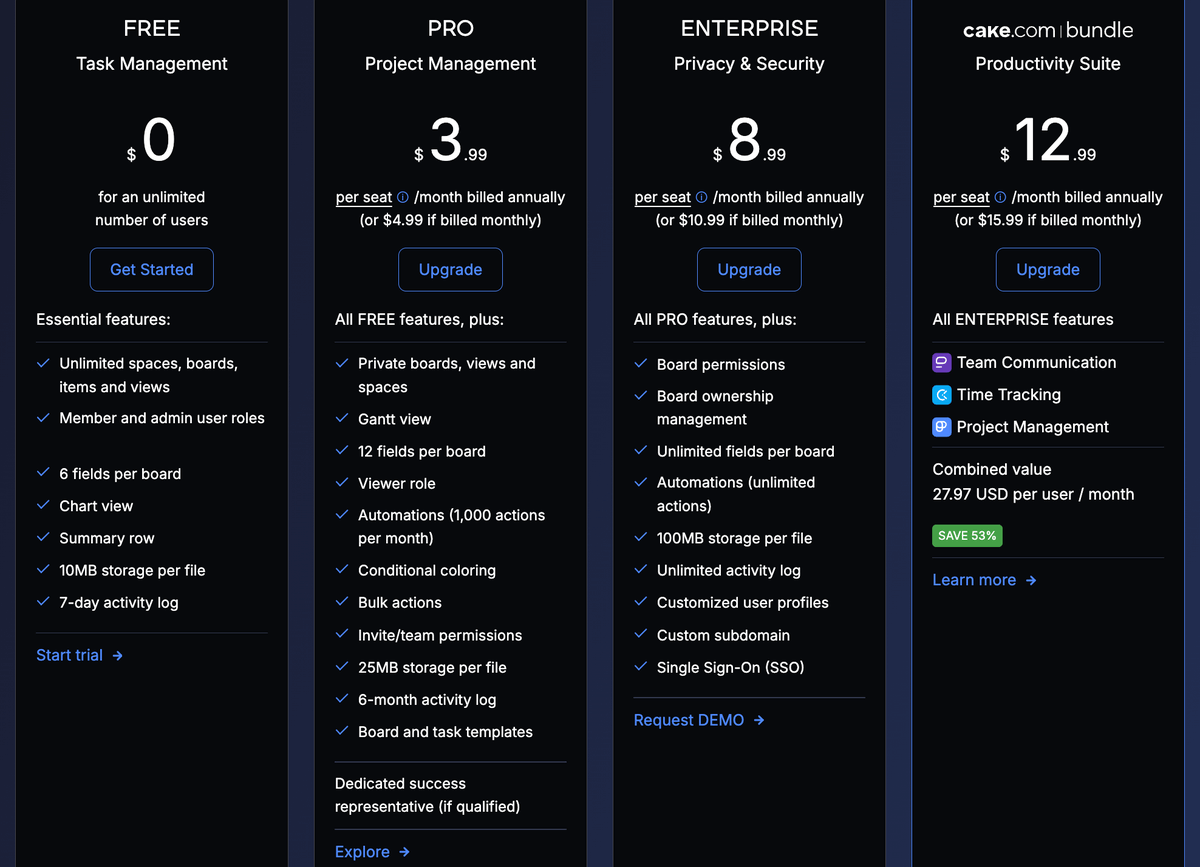Click the PRO plan per seat info icon

tap(403, 198)
